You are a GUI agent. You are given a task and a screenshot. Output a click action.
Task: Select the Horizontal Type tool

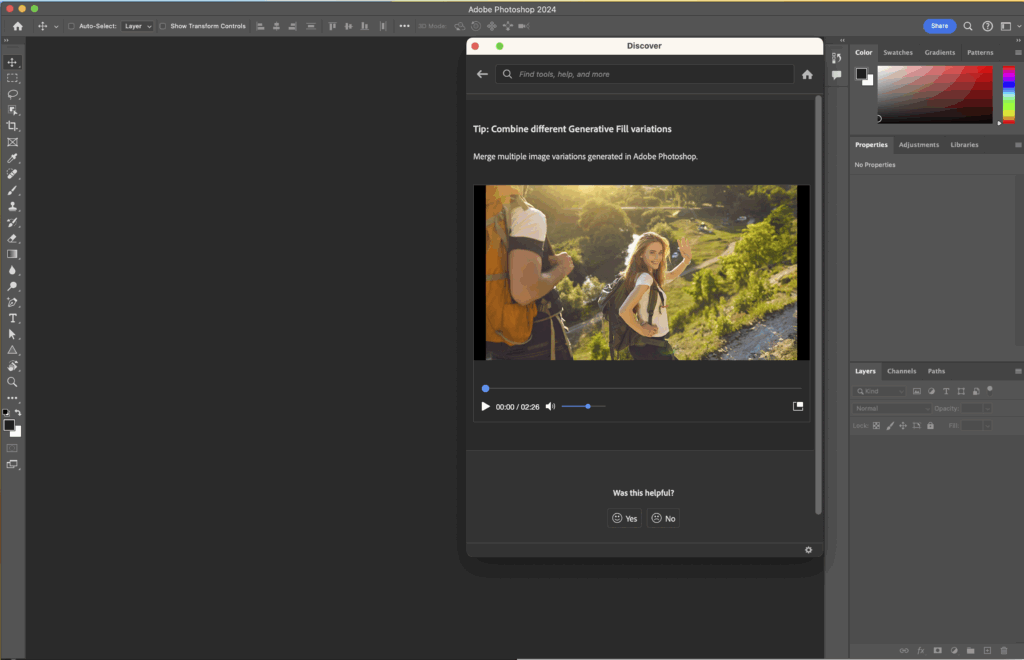click(12, 318)
